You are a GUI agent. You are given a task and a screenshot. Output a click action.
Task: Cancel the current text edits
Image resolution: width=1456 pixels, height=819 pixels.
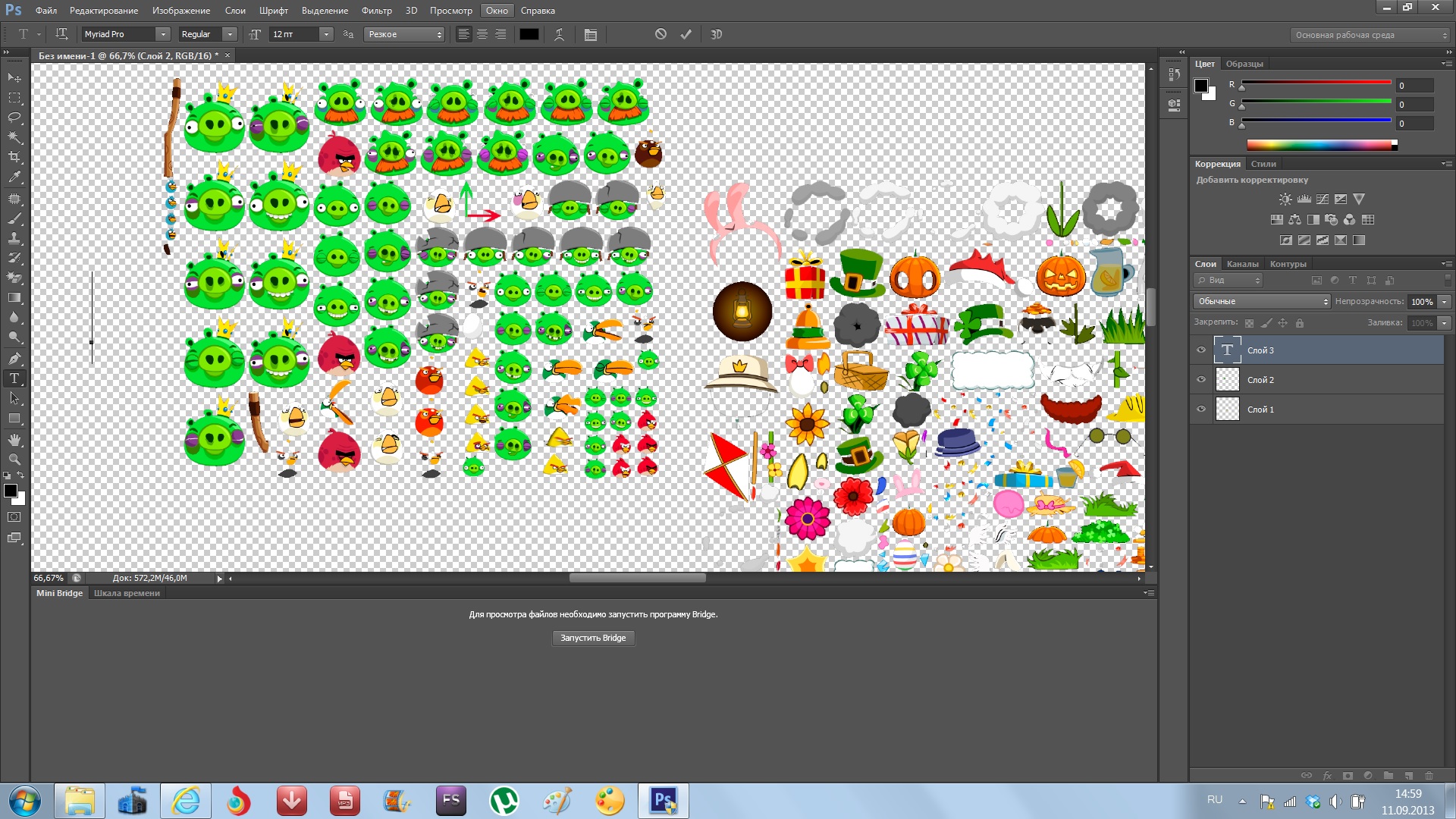(661, 34)
